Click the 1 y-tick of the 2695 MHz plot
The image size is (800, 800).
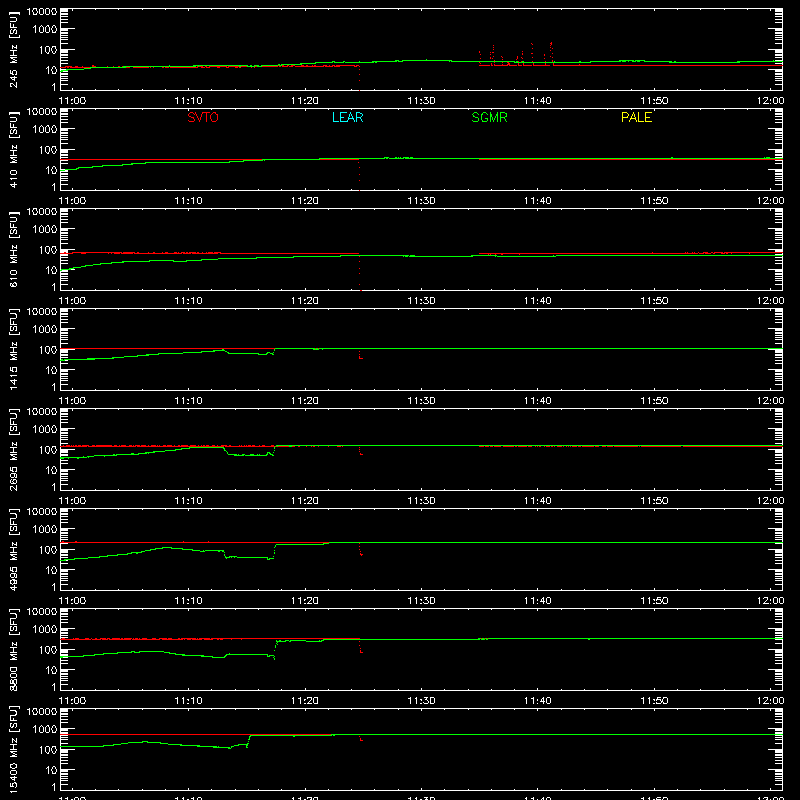[x=54, y=487]
